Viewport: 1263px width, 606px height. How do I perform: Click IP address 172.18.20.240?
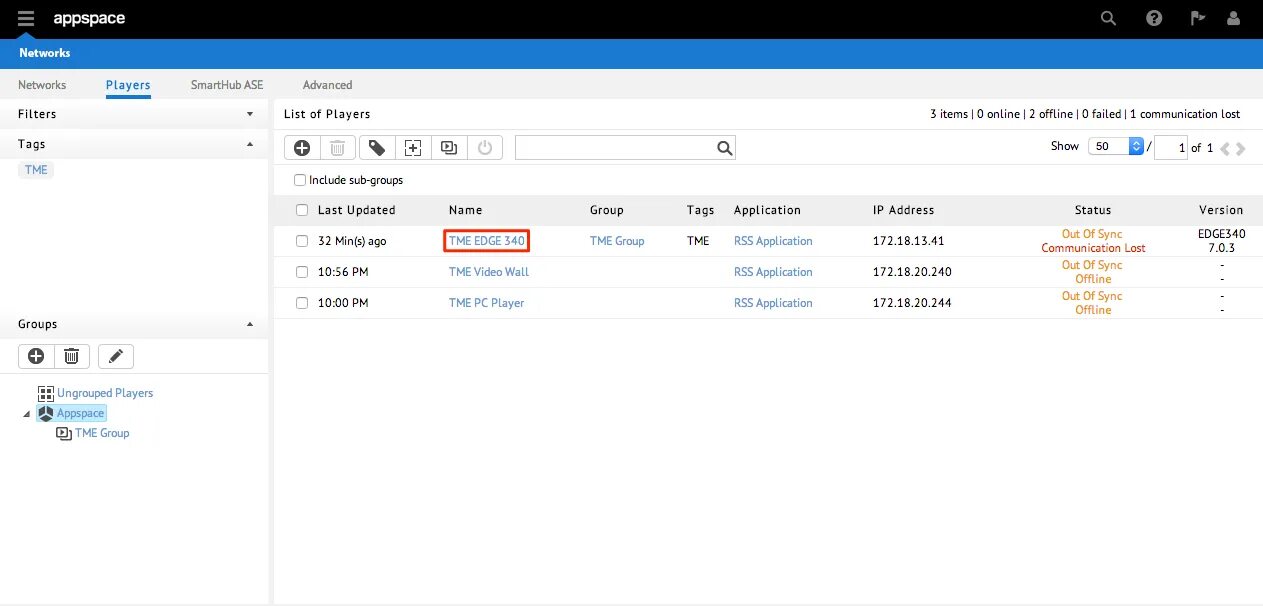[x=912, y=272]
